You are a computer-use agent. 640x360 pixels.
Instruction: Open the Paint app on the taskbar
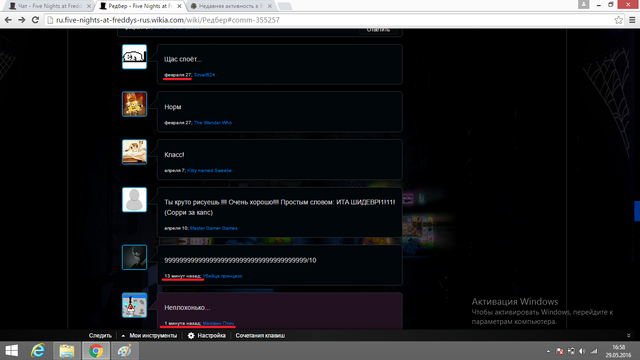coord(124,351)
